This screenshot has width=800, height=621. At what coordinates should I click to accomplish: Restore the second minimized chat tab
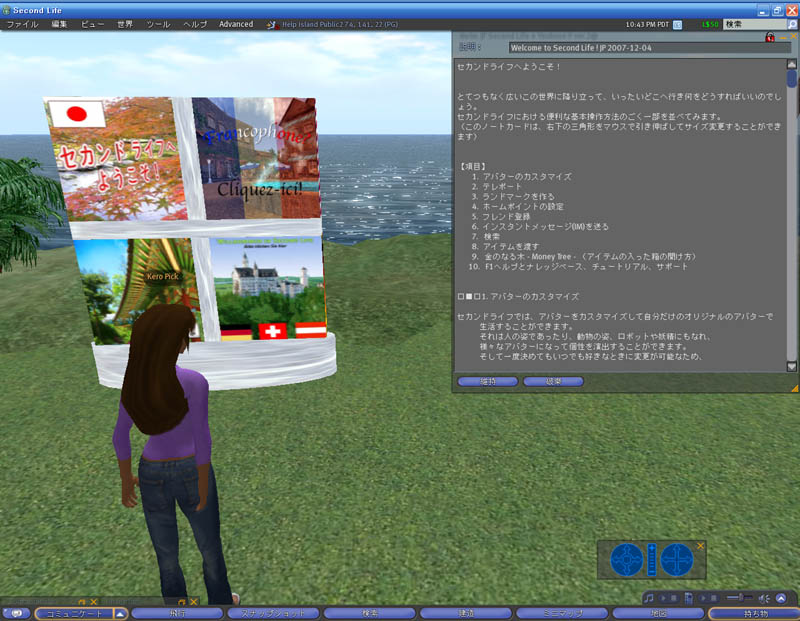coord(182,602)
